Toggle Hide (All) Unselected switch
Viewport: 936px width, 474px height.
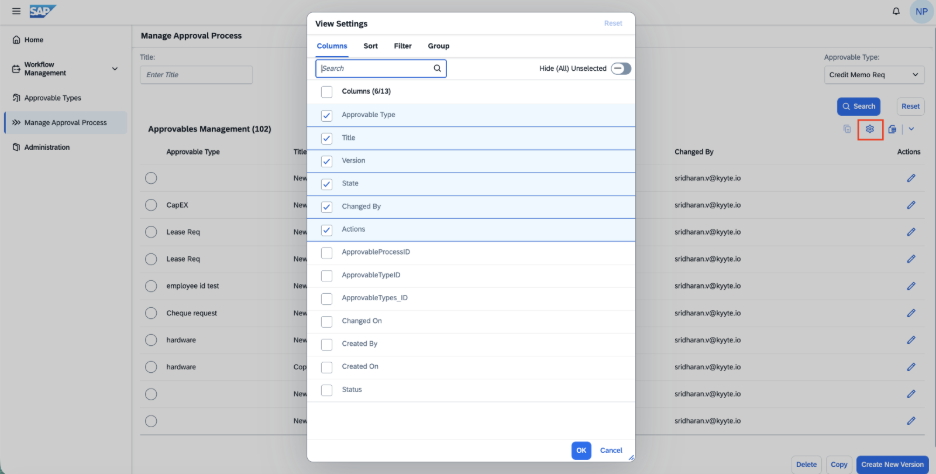tap(621, 69)
